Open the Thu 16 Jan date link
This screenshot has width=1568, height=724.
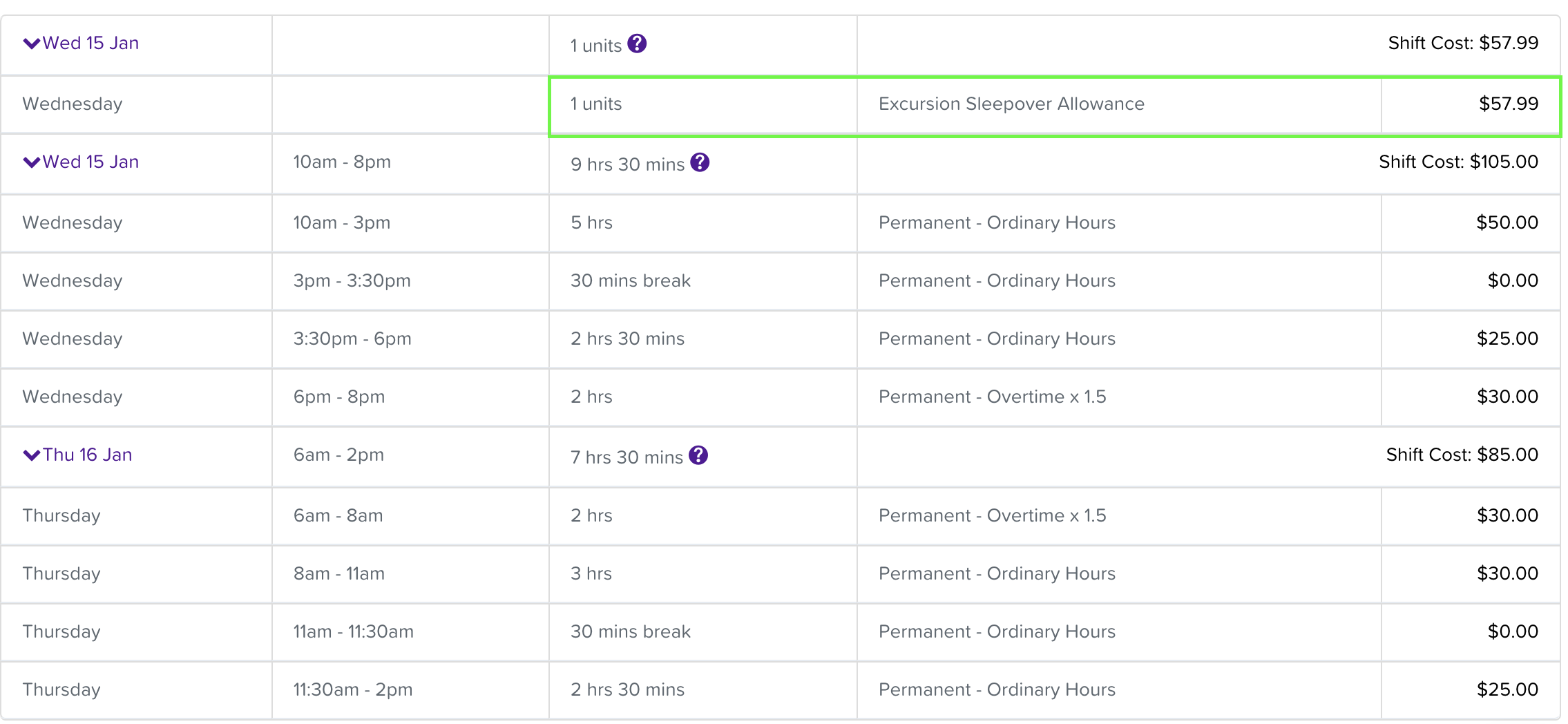[x=87, y=455]
